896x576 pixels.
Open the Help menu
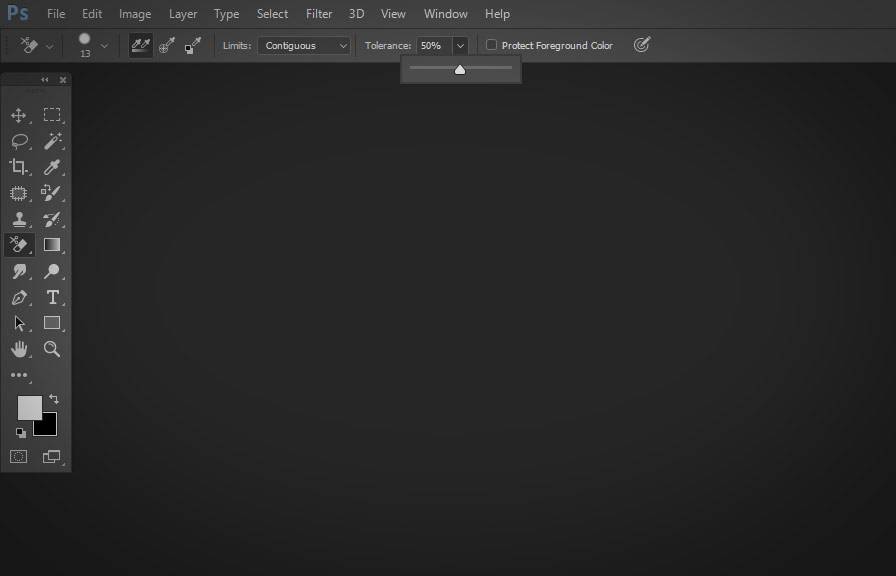pyautogui.click(x=497, y=14)
